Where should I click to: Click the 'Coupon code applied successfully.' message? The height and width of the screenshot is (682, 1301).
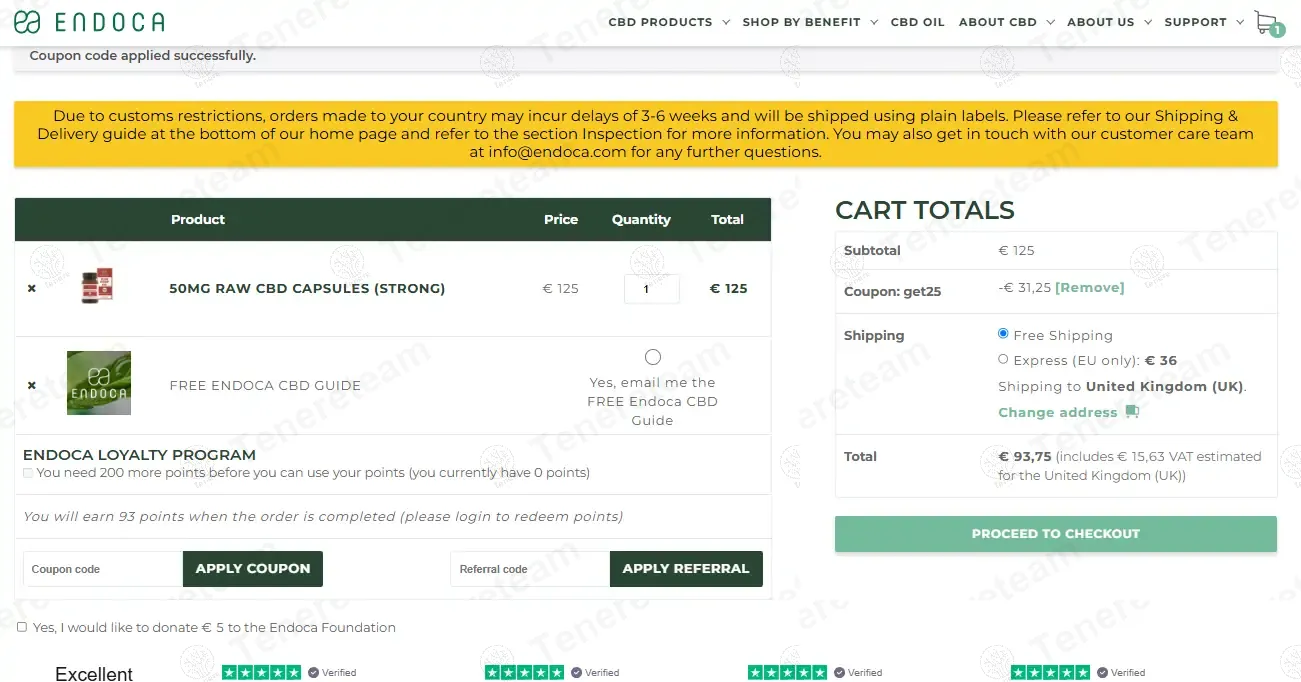click(143, 56)
